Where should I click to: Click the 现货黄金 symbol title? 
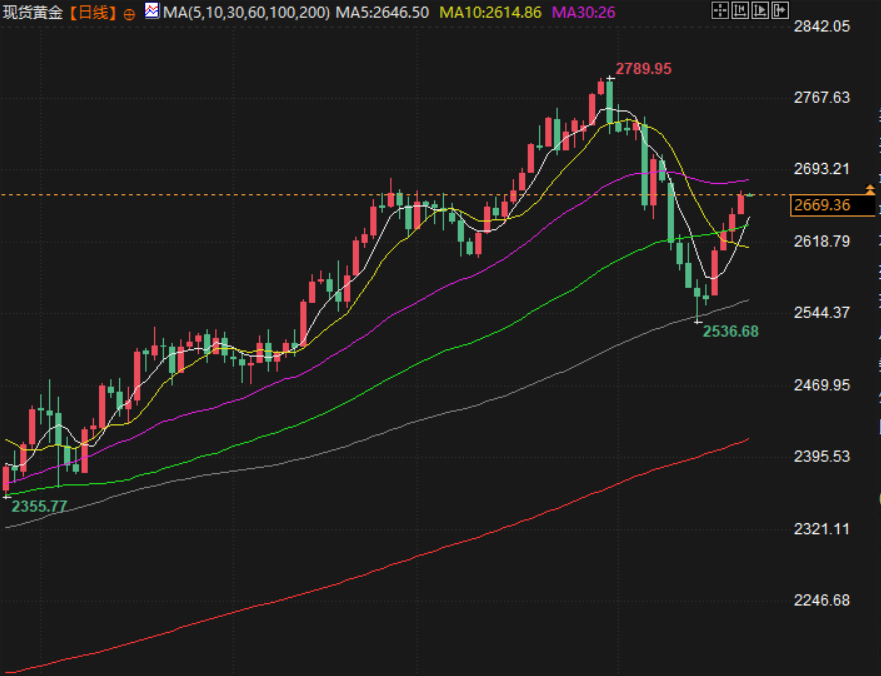pyautogui.click(x=33, y=13)
